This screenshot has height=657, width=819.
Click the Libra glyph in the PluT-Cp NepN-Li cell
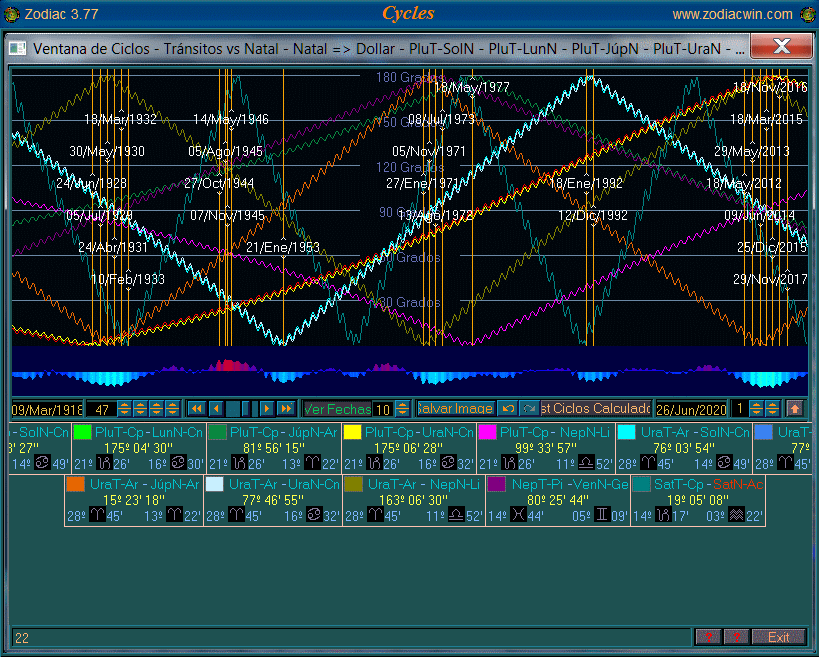586,463
